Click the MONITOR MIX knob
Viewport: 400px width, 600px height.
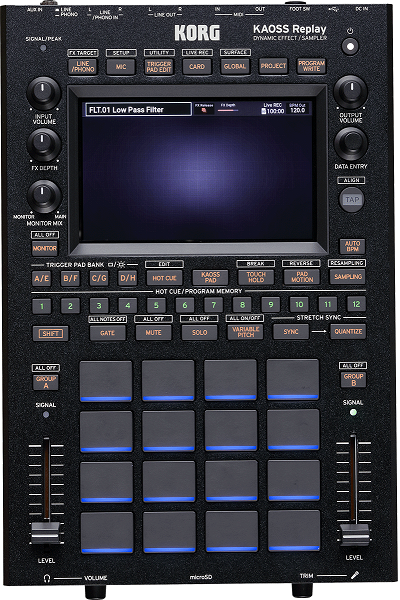pyautogui.click(x=44, y=196)
